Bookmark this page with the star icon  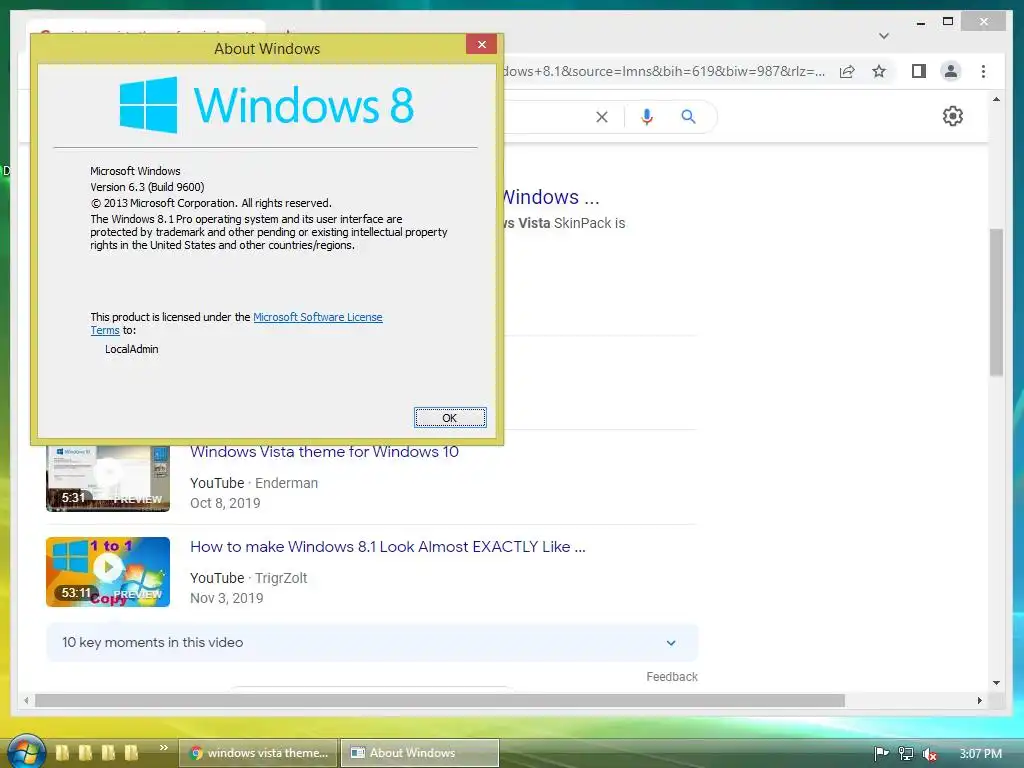(x=879, y=71)
